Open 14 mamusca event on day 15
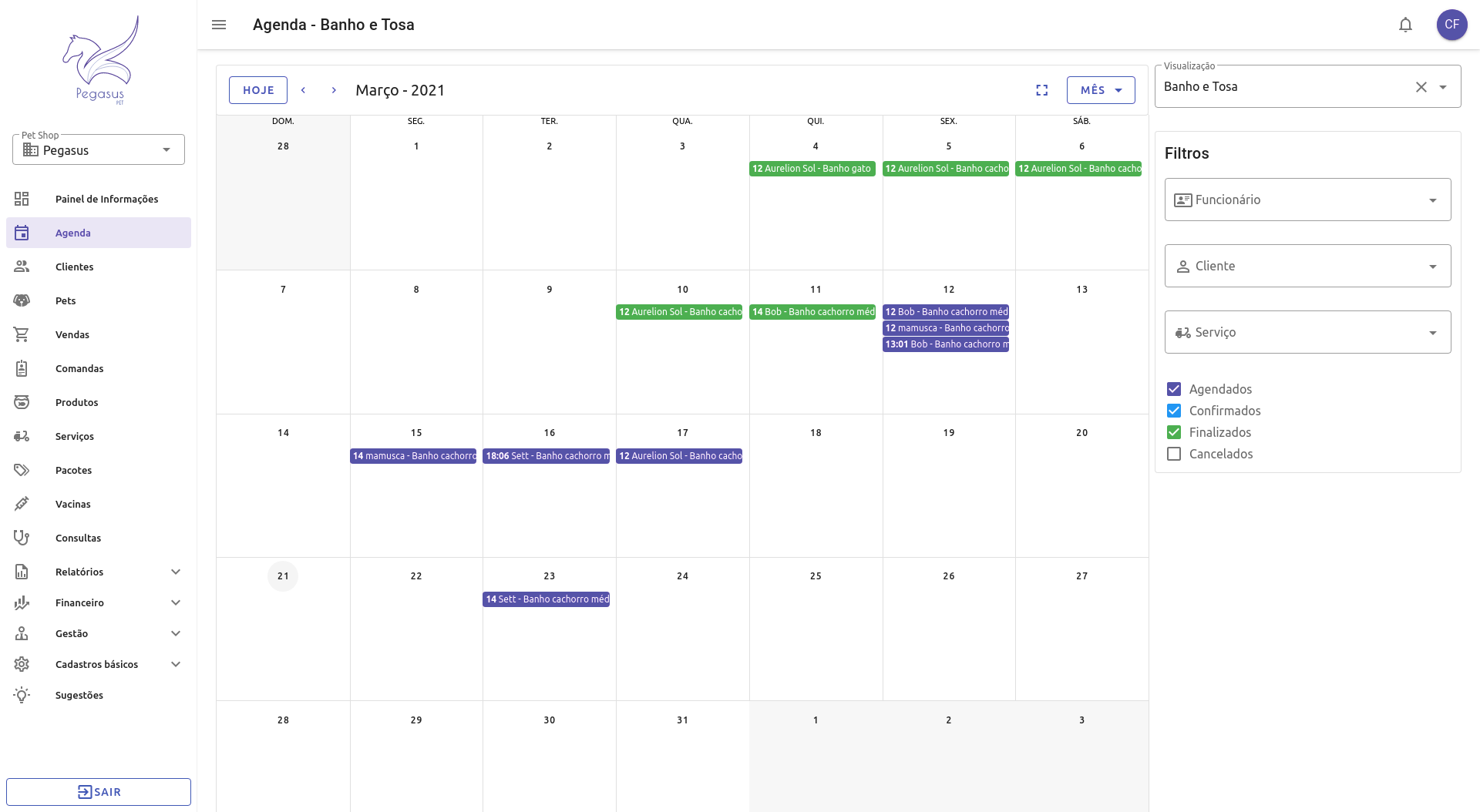The image size is (1480, 812). [x=413, y=456]
